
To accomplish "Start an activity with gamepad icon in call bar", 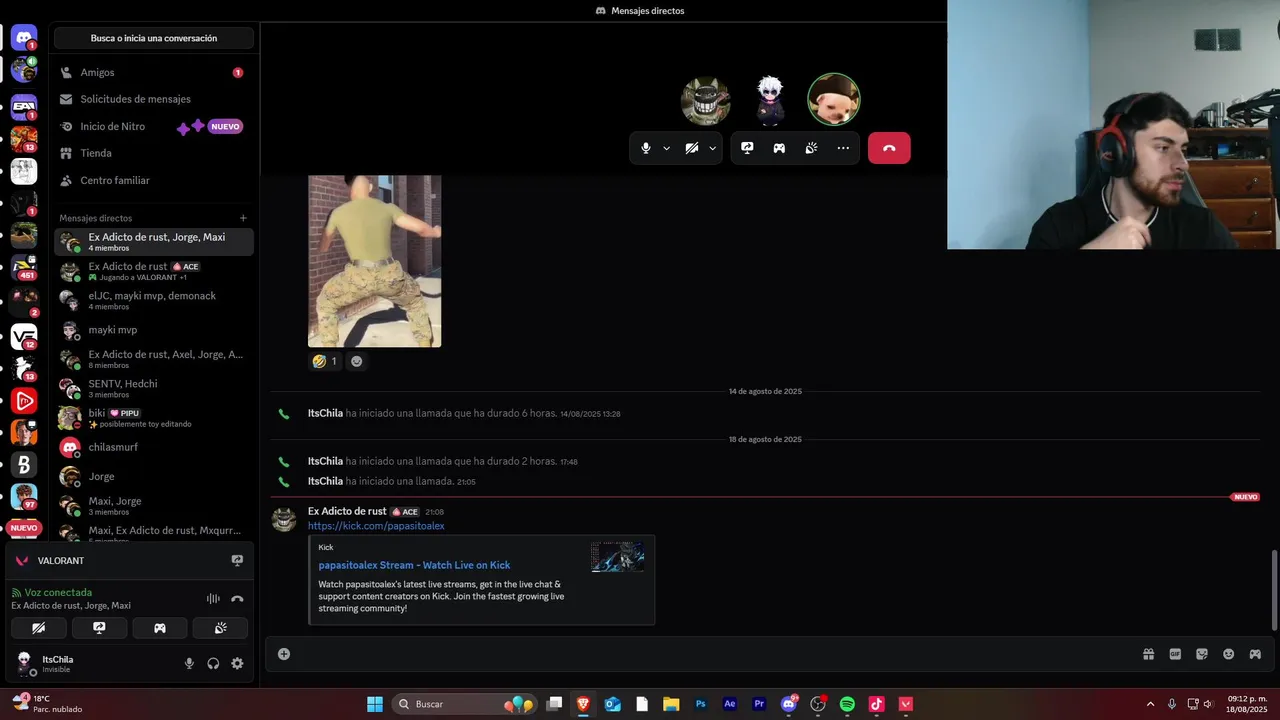I will click(779, 148).
